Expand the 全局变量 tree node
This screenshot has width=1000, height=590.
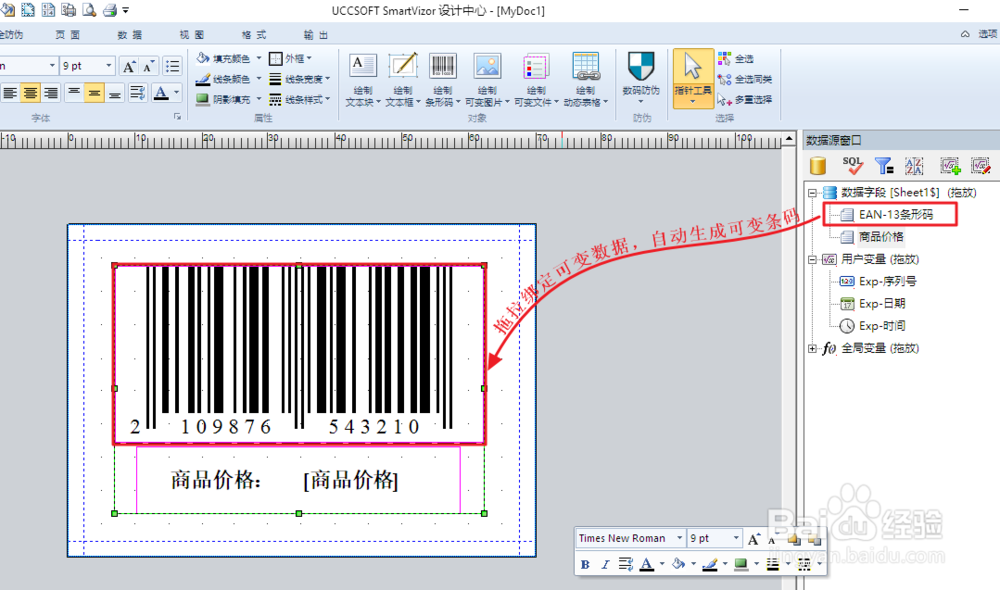812,348
